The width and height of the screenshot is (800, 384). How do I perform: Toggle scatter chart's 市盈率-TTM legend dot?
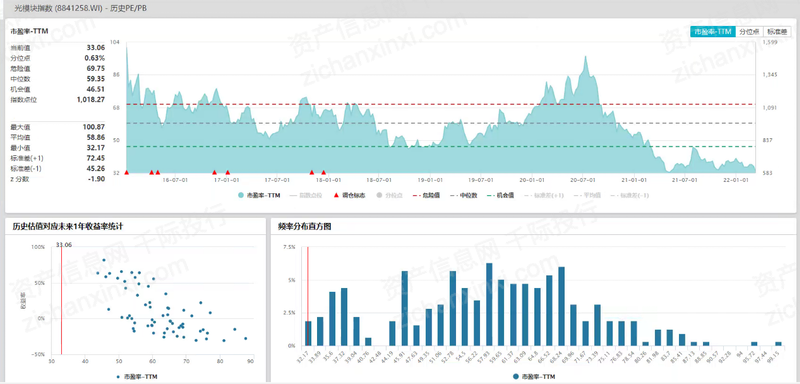click(x=135, y=376)
